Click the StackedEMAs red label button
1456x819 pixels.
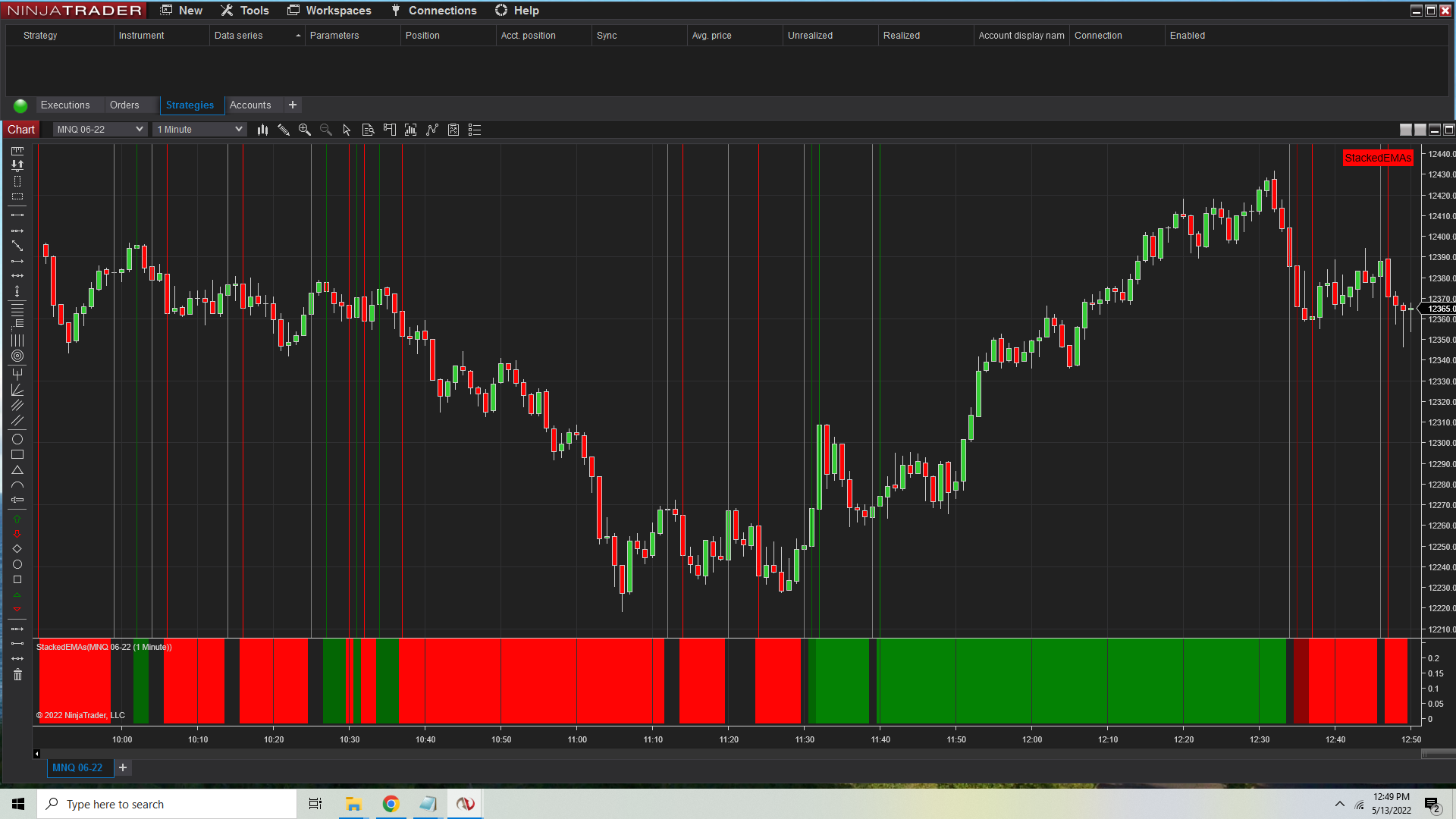tap(1378, 158)
